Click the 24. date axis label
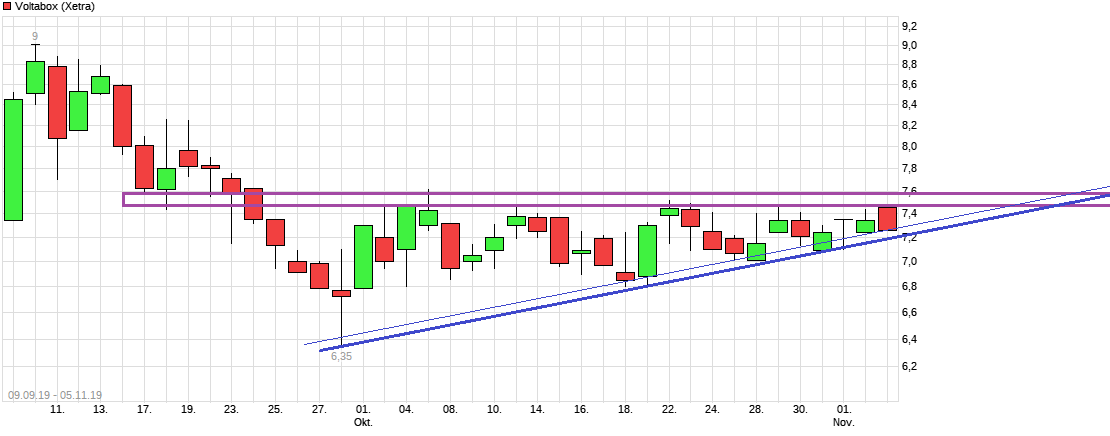The height and width of the screenshot is (436, 1110). 712,409
